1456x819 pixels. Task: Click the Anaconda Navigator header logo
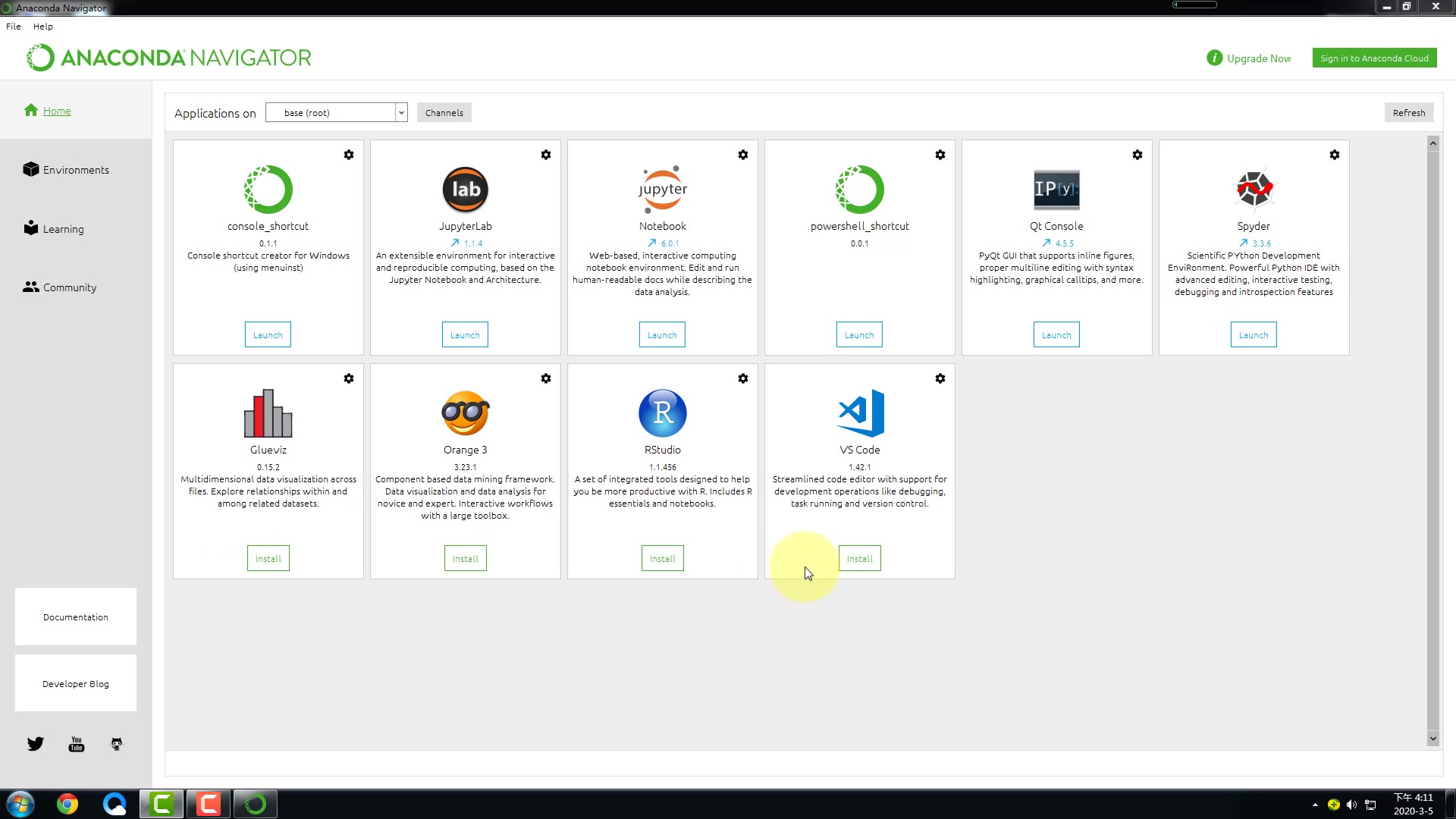(169, 58)
